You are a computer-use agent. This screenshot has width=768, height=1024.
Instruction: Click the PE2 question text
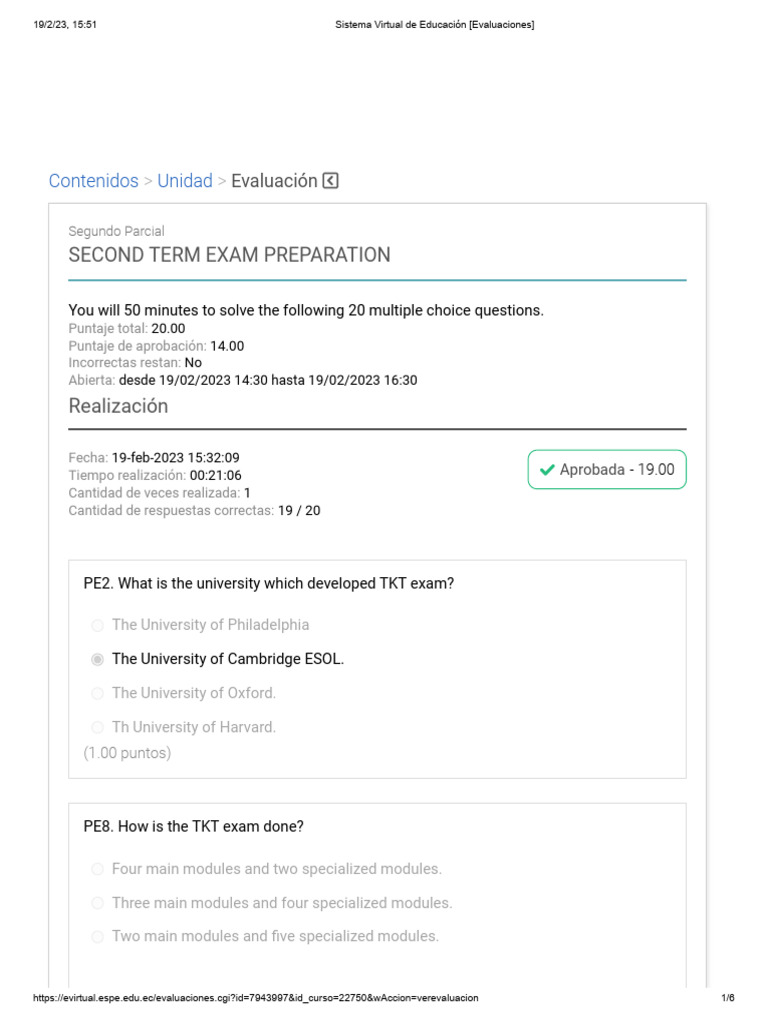268,583
